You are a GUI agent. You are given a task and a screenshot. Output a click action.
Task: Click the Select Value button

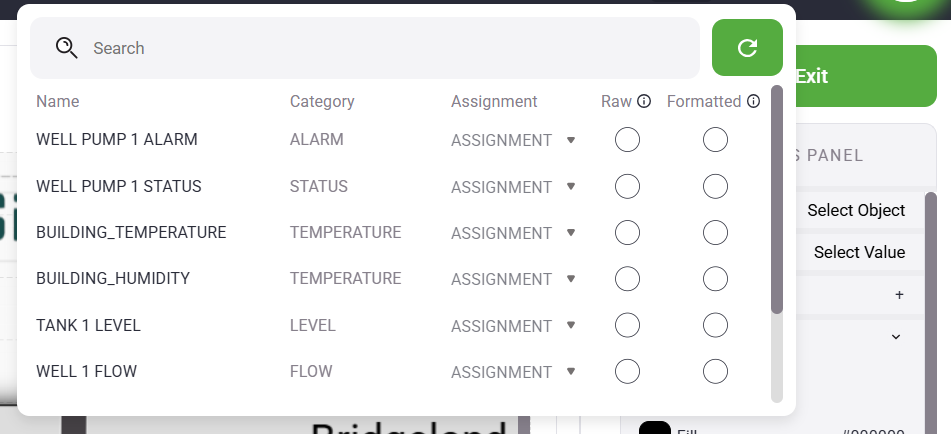[x=859, y=252]
